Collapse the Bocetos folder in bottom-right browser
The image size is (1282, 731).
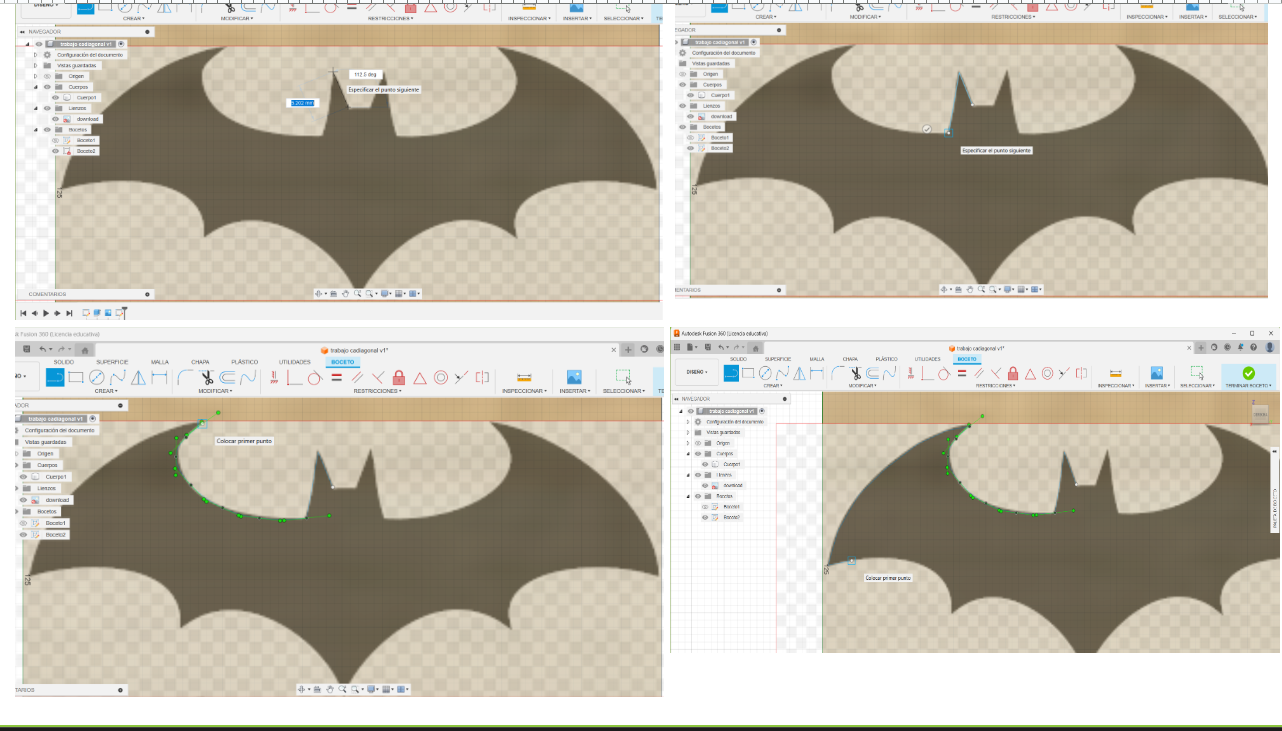click(688, 496)
